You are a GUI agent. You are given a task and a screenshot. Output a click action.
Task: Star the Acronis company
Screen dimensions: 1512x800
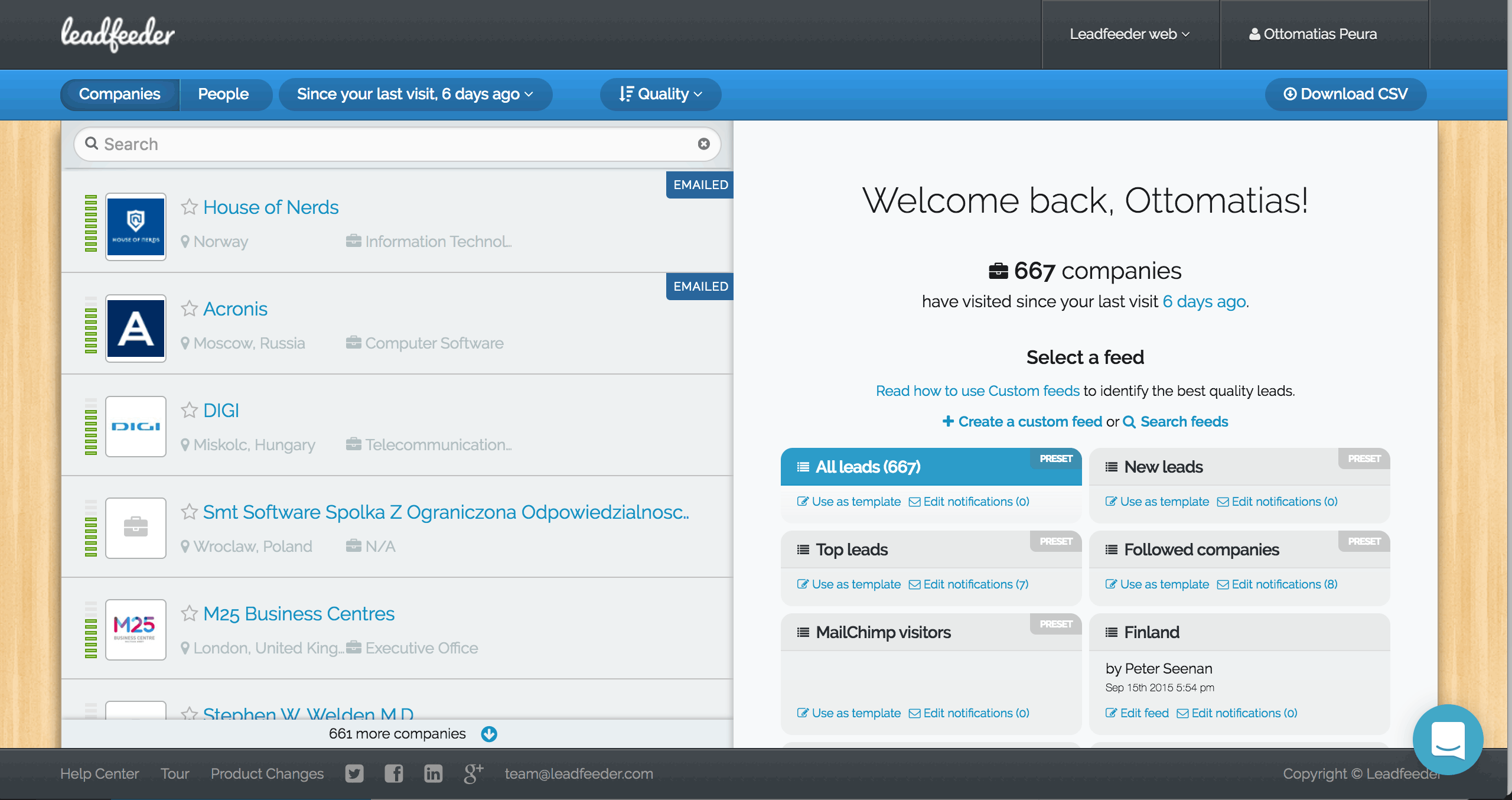coord(189,308)
